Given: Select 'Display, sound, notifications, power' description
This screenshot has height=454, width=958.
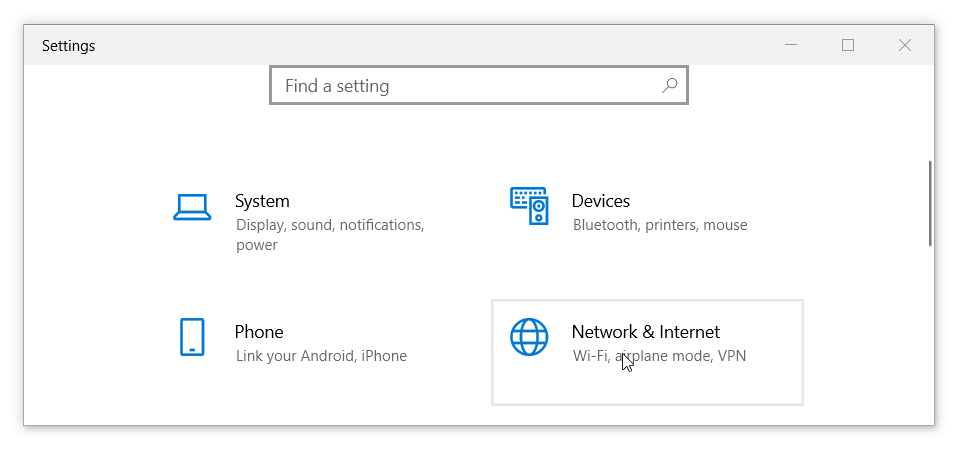Looking at the screenshot, I should (330, 235).
